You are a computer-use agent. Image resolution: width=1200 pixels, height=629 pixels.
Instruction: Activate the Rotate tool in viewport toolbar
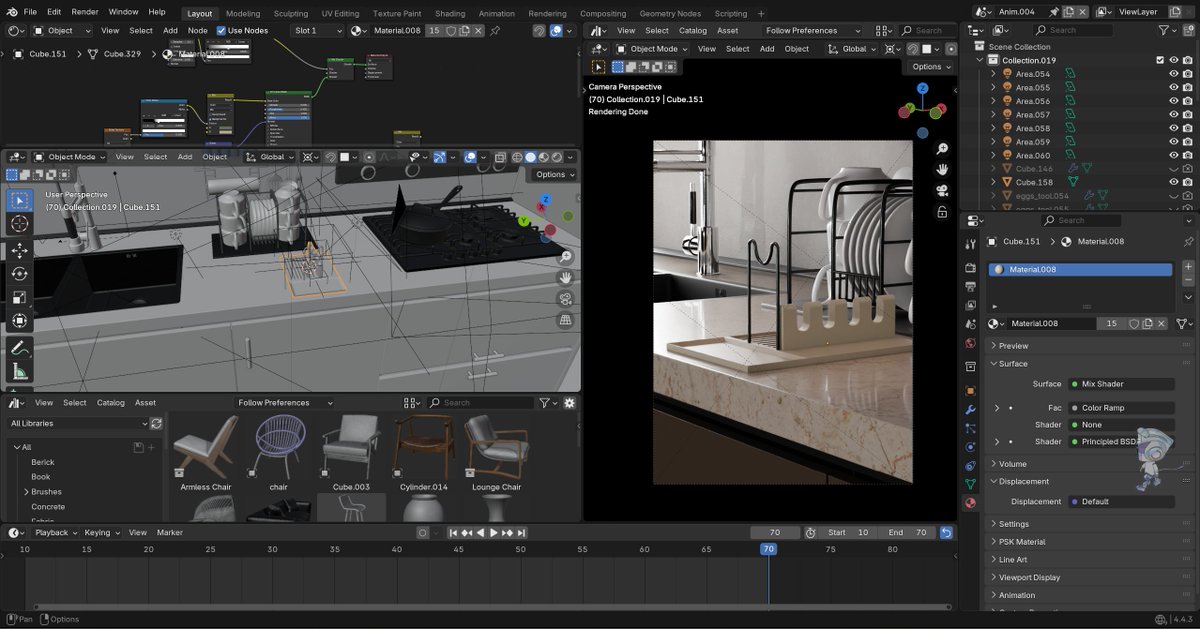(x=20, y=273)
